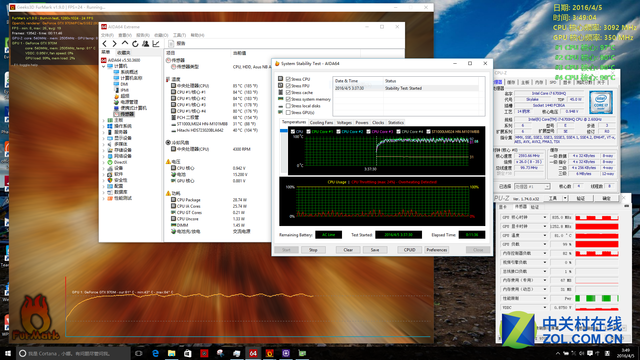
Task: Open the 帮助(H) menu in AIDA64
Action: coord(197,35)
